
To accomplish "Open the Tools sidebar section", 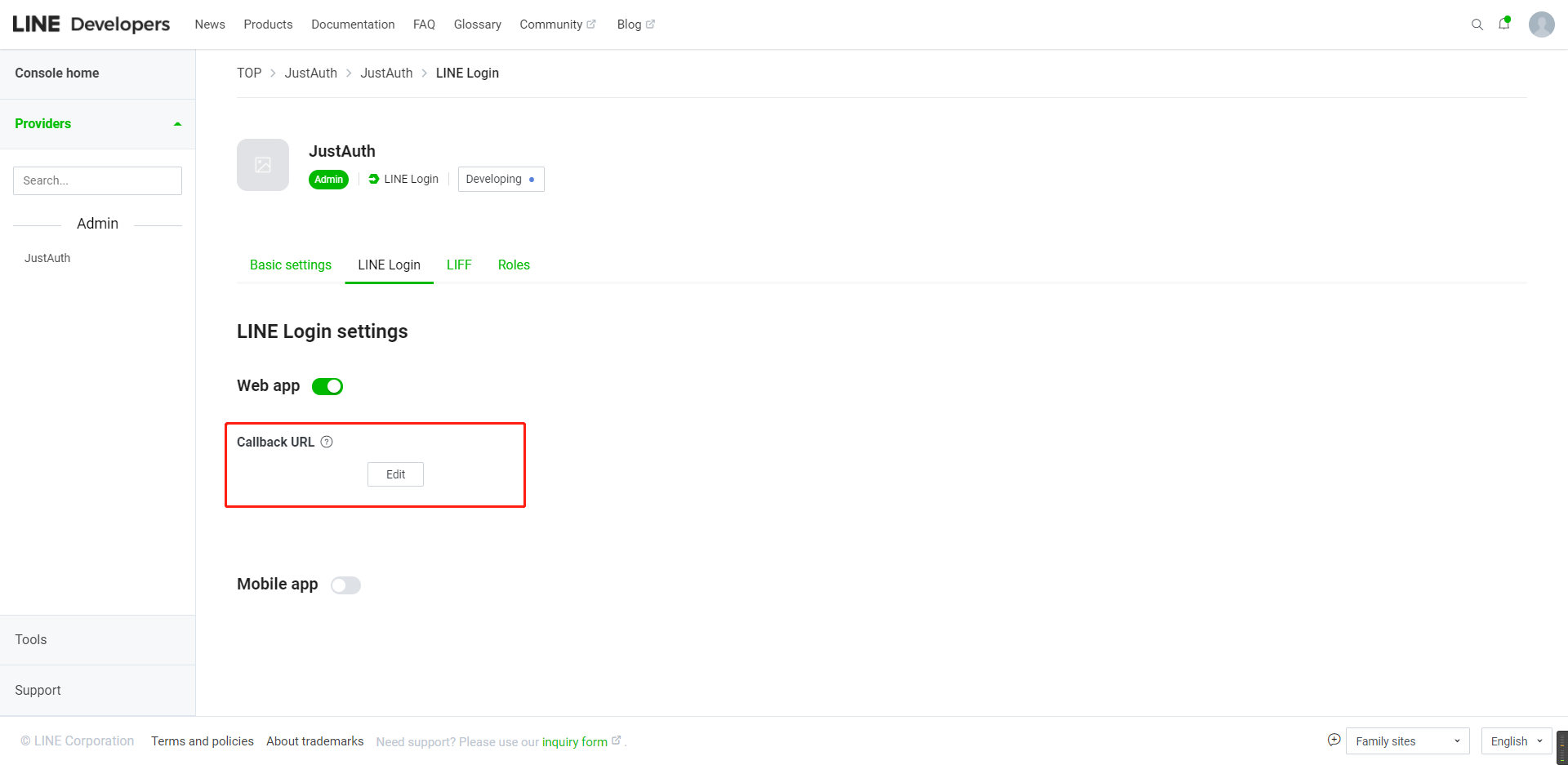I will pos(31,639).
